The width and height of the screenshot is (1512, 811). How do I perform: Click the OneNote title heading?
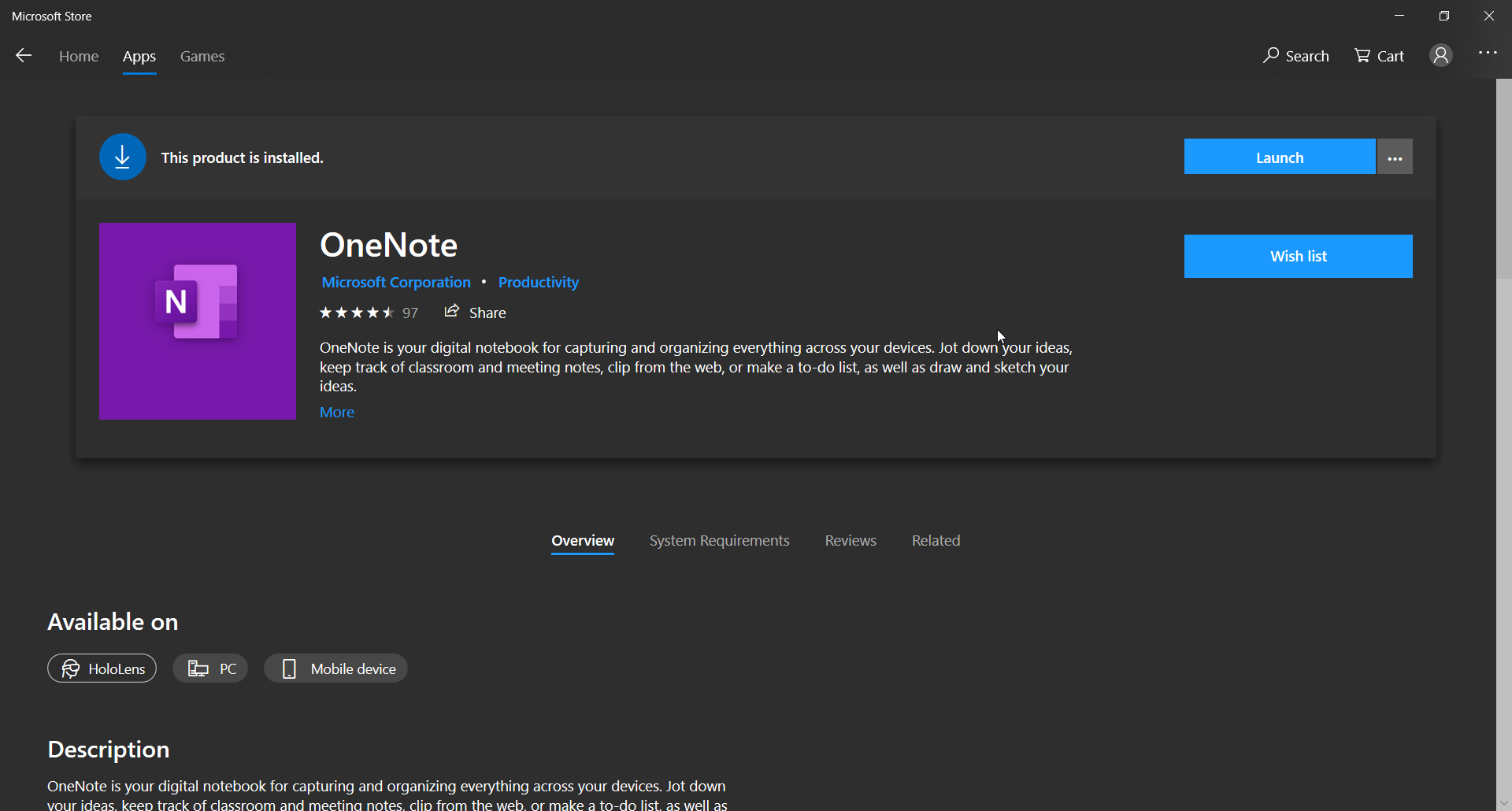click(x=389, y=245)
